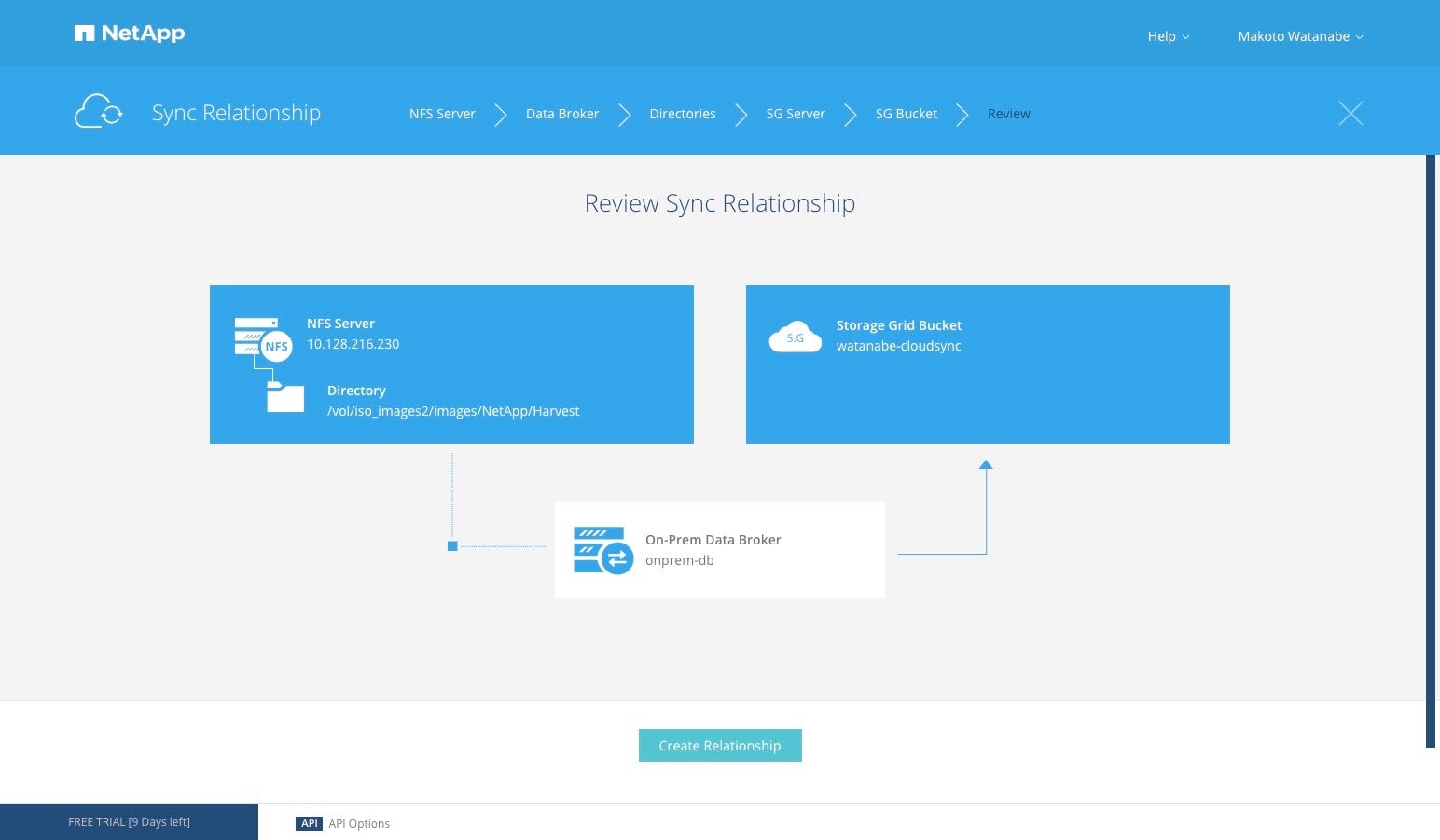Click the API badge icon
The height and width of the screenshot is (840, 1440).
[x=310, y=823]
